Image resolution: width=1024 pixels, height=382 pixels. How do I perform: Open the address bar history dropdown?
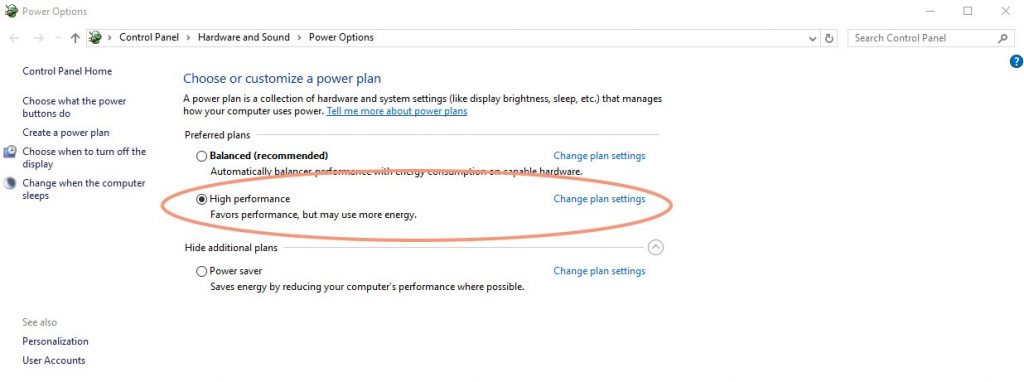[x=812, y=38]
